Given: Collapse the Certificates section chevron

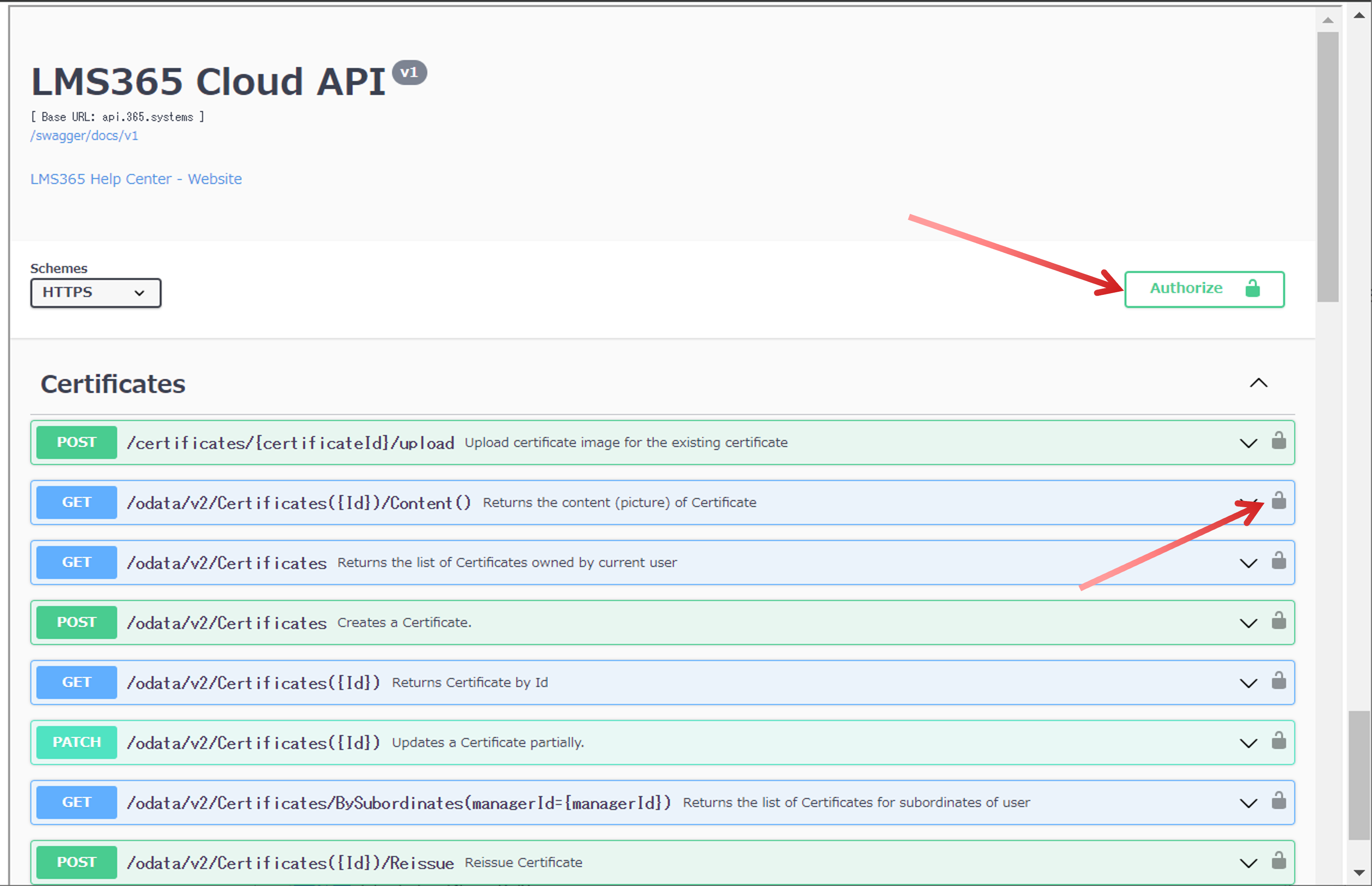Looking at the screenshot, I should point(1259,383).
